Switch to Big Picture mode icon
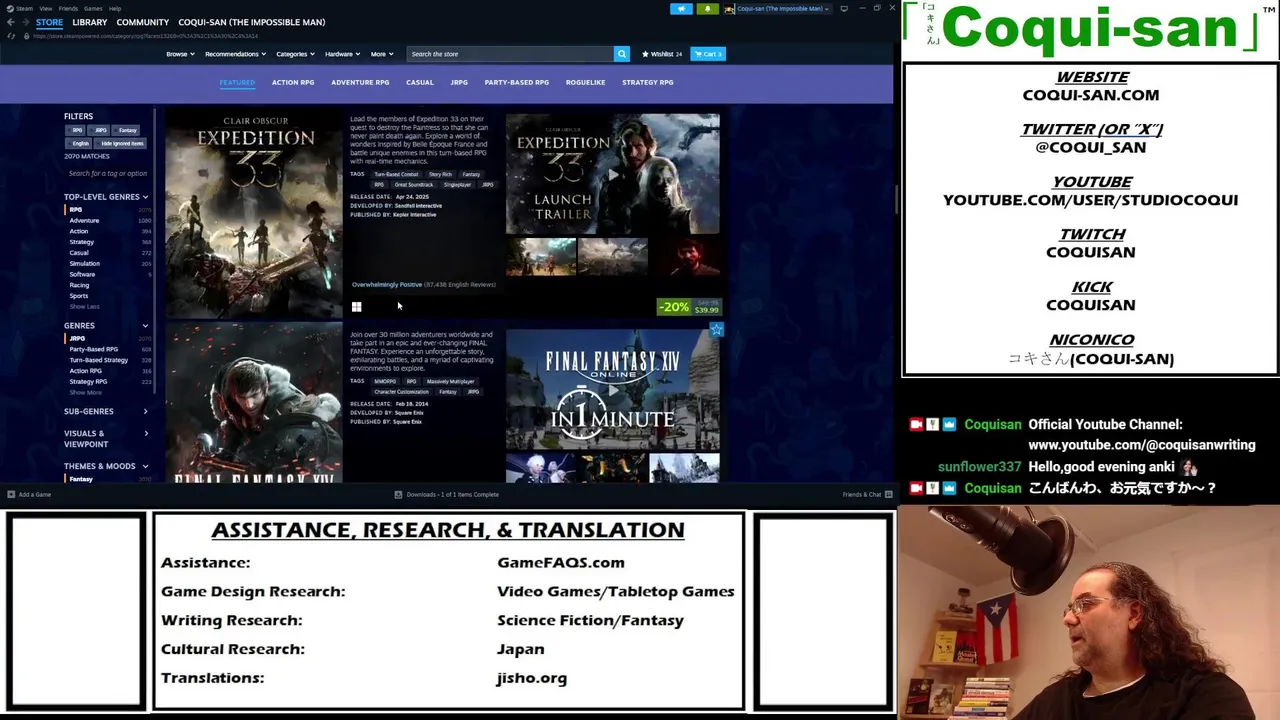 coord(844,9)
